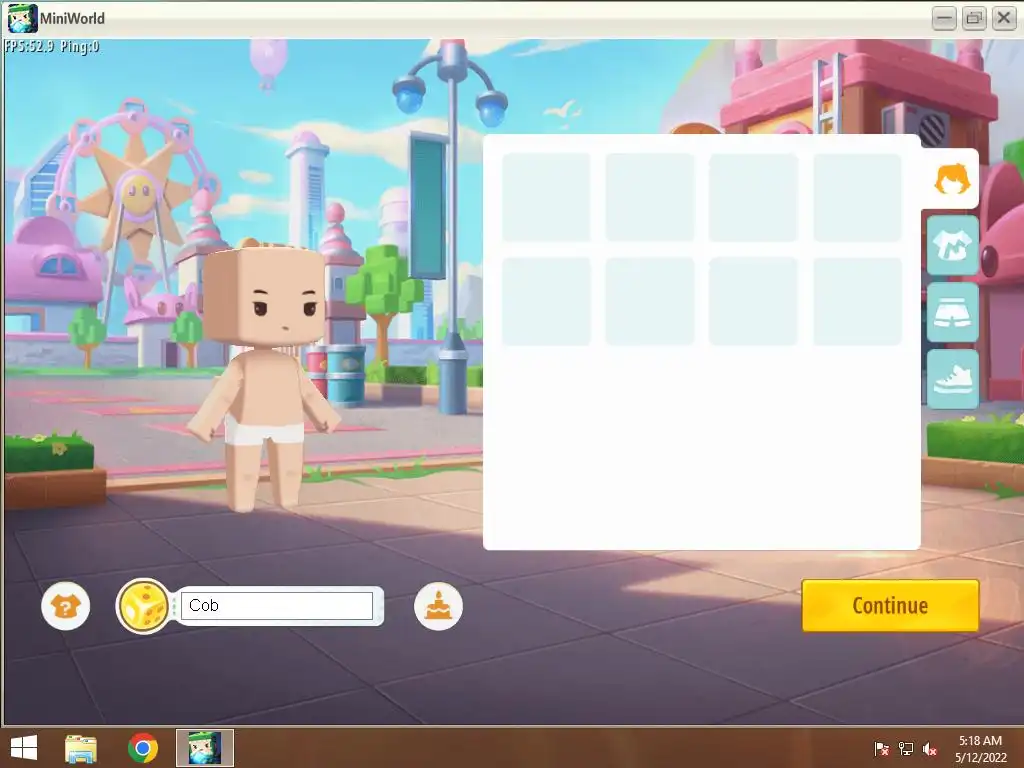Viewport: 1024px width, 768px height.
Task: Click the MiniWorld app icon in title bar
Action: (x=22, y=18)
